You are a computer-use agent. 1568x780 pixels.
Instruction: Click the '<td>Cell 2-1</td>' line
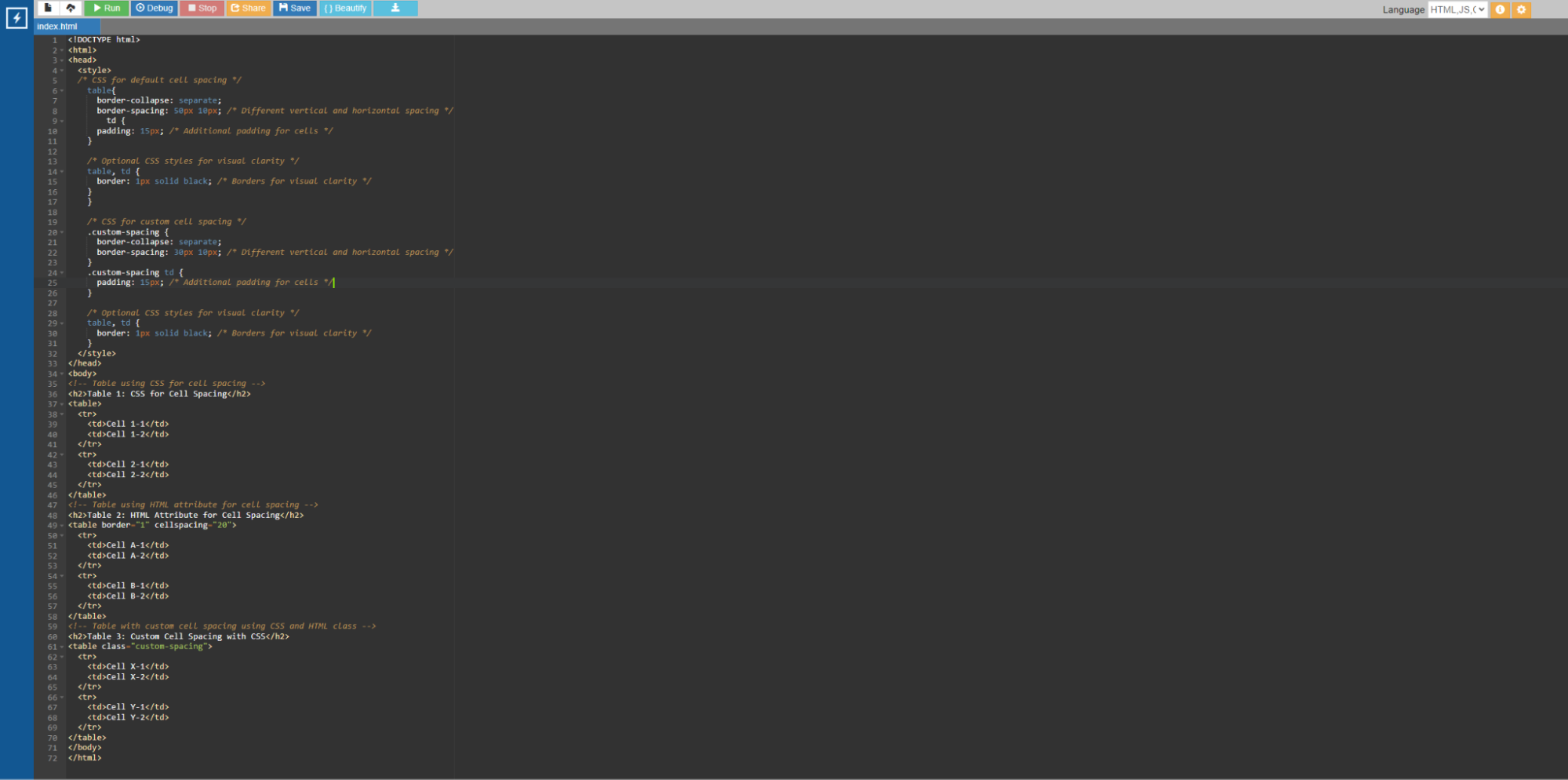click(128, 465)
